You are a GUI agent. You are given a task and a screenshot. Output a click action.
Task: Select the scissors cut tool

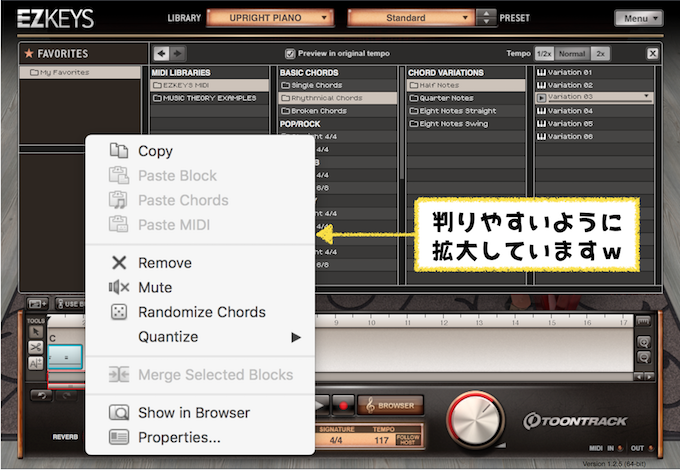click(x=36, y=347)
